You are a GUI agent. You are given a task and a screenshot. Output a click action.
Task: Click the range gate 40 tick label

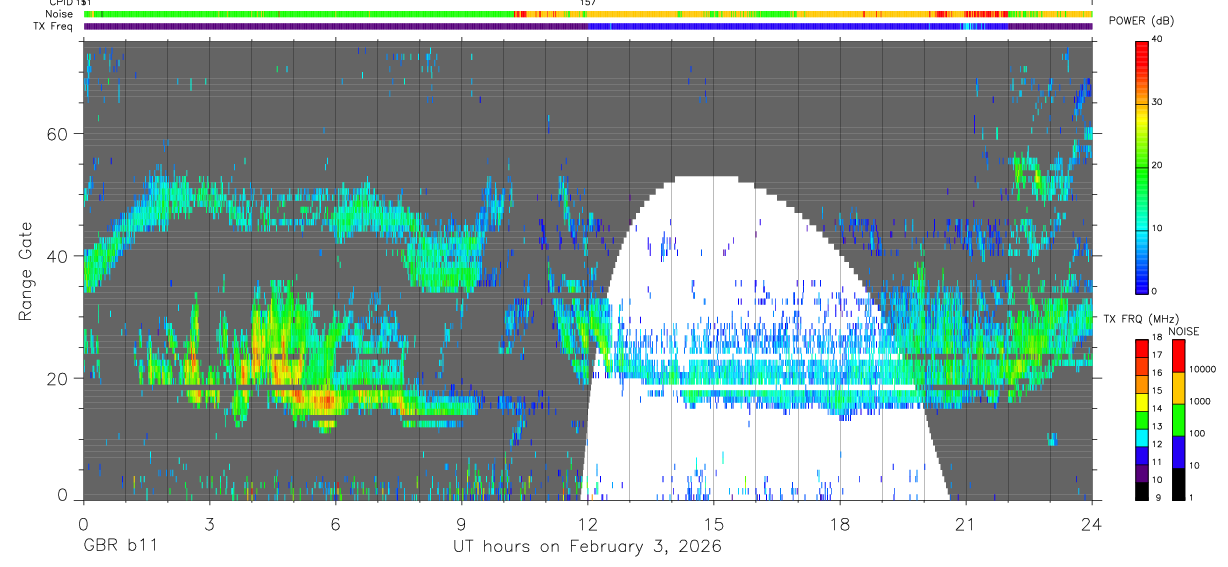[x=58, y=255]
